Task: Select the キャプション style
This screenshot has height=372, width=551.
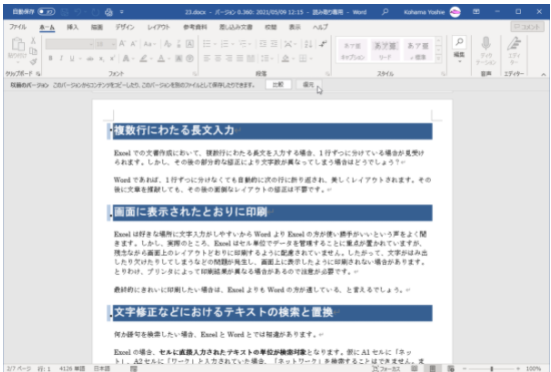Action: [x=352, y=51]
